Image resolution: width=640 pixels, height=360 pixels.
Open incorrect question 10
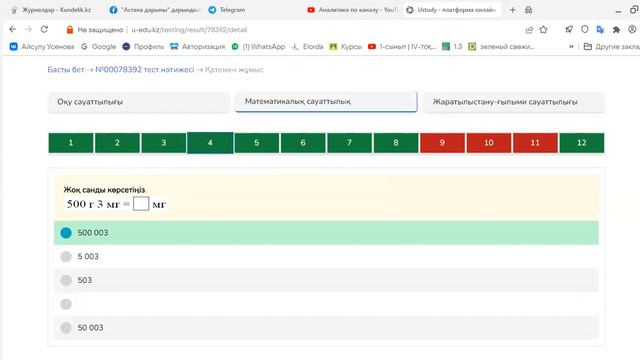[x=489, y=143]
